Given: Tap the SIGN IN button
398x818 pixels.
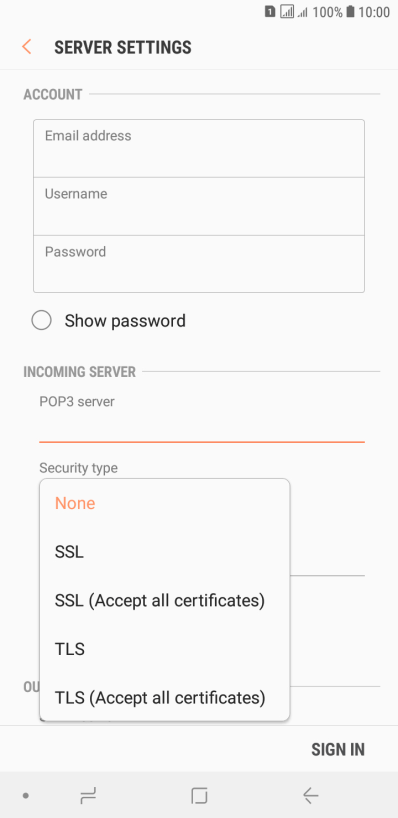Looking at the screenshot, I should tap(338, 749).
